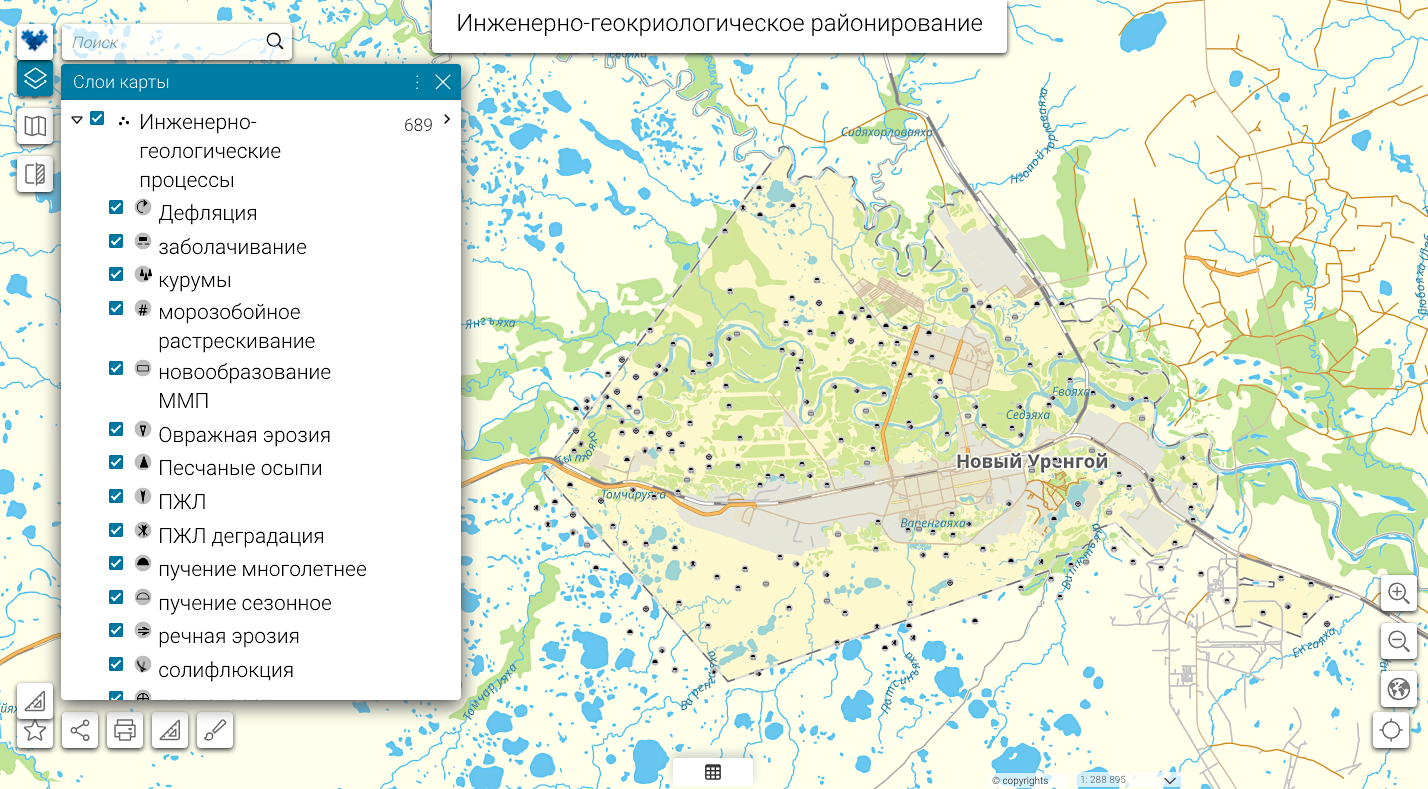Click the share icon button
Viewport: 1428px width, 789px height.
pyautogui.click(x=80, y=730)
